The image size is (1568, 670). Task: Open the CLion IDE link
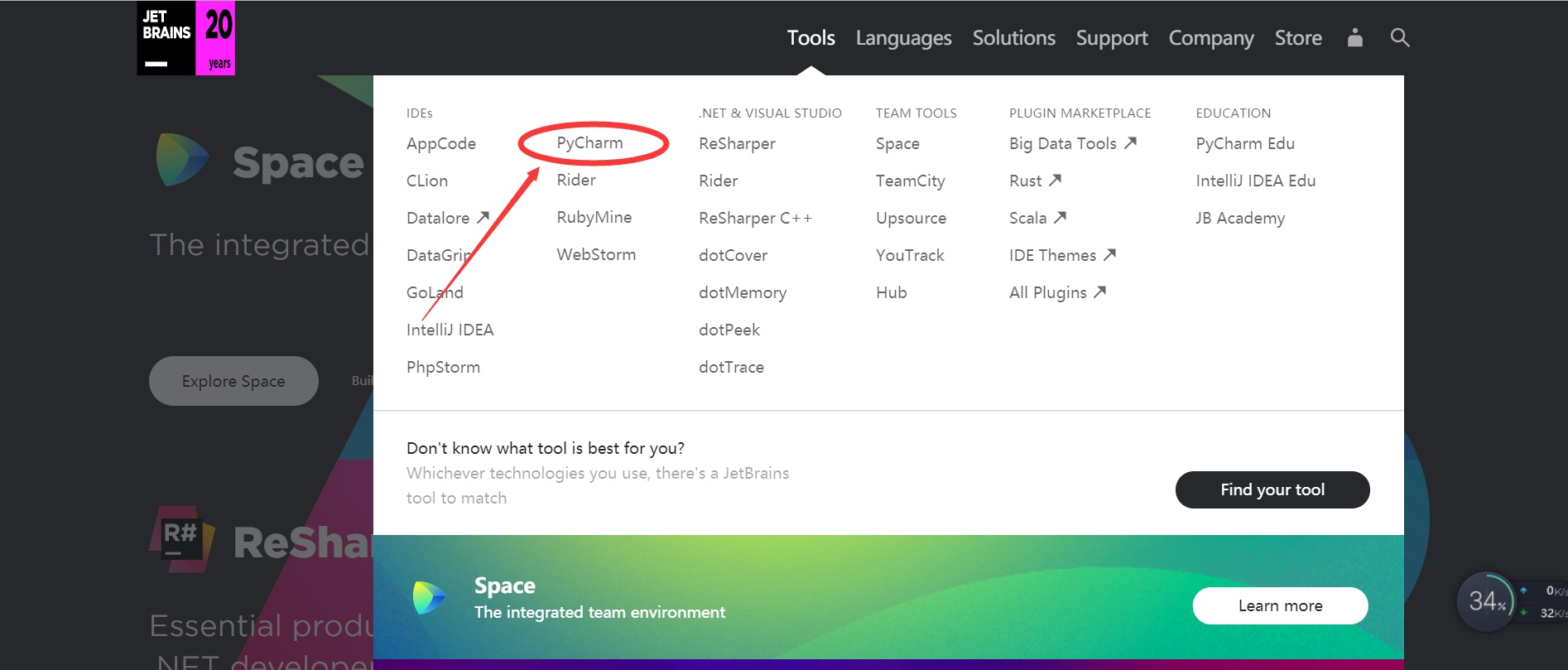point(427,181)
